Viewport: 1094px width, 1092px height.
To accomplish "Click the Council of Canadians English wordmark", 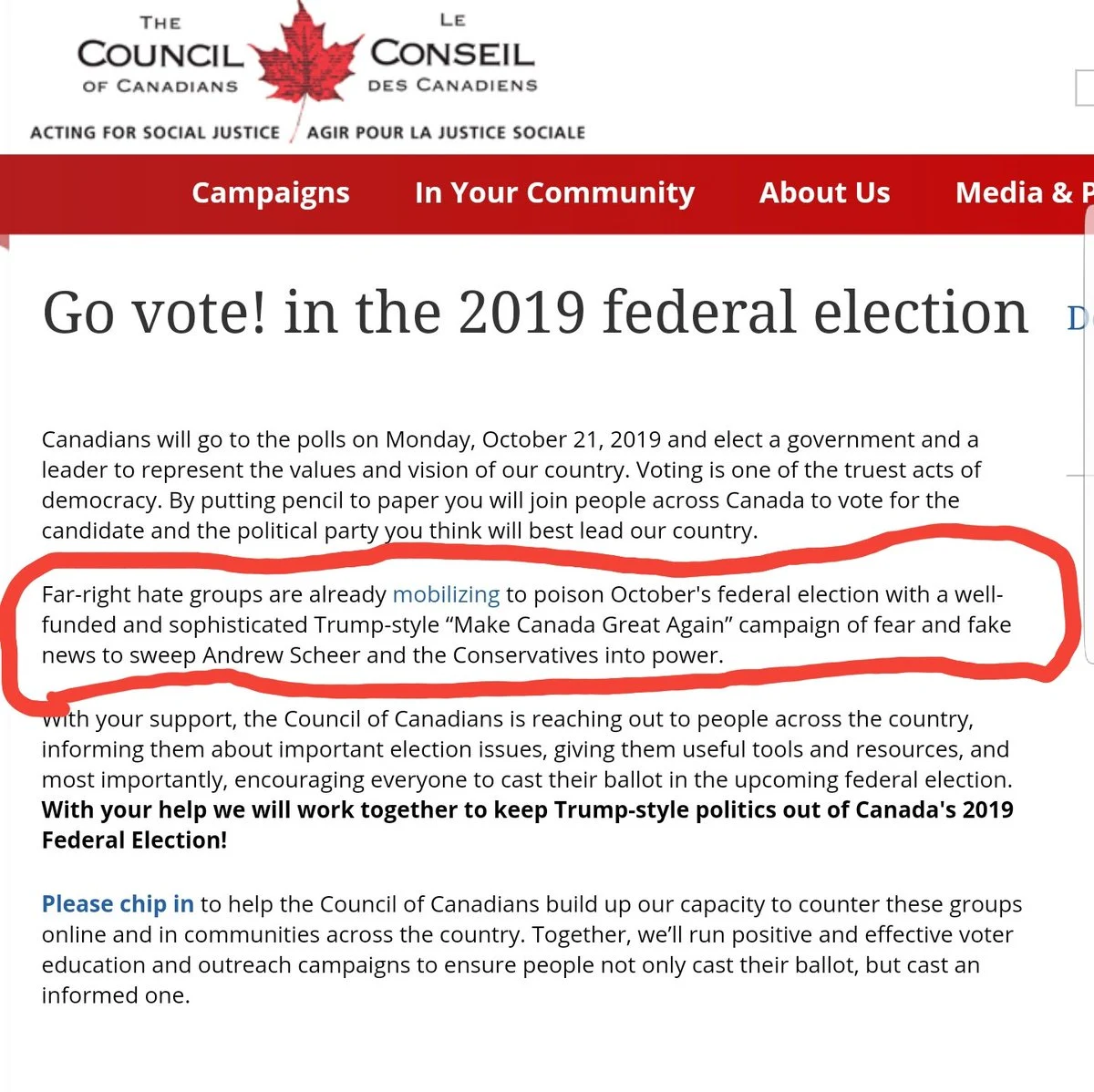I will [x=160, y=57].
